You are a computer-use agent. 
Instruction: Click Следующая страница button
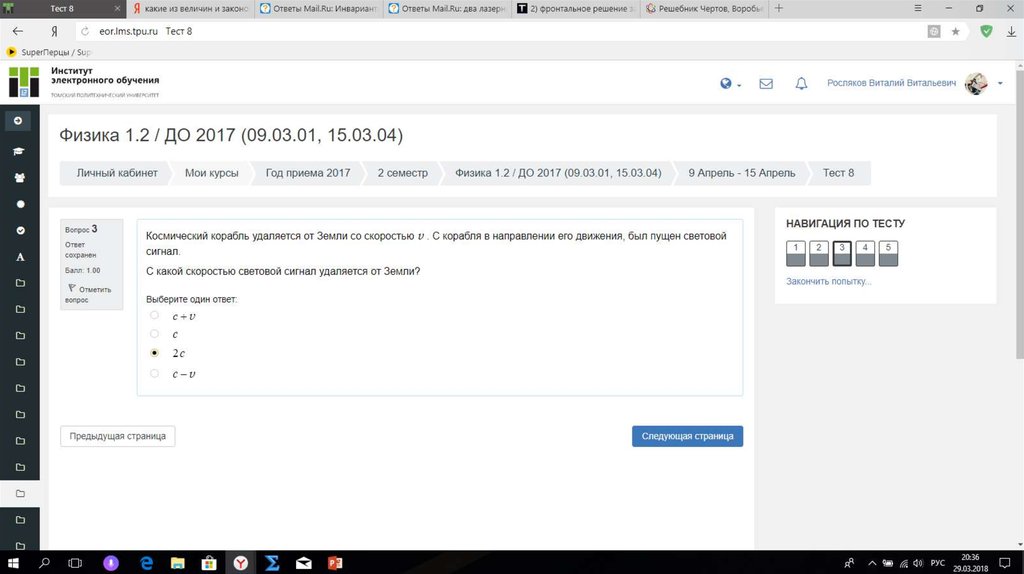tap(687, 436)
